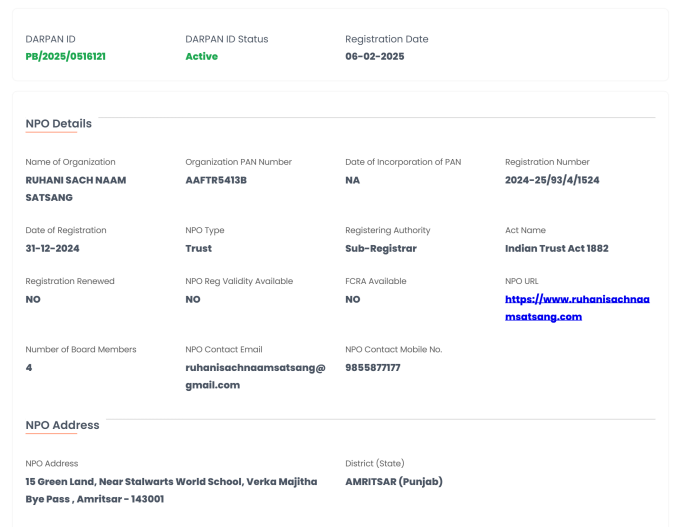Screen dimensions: 680x527
Task: Click the Registration Number label
Action: [547, 162]
